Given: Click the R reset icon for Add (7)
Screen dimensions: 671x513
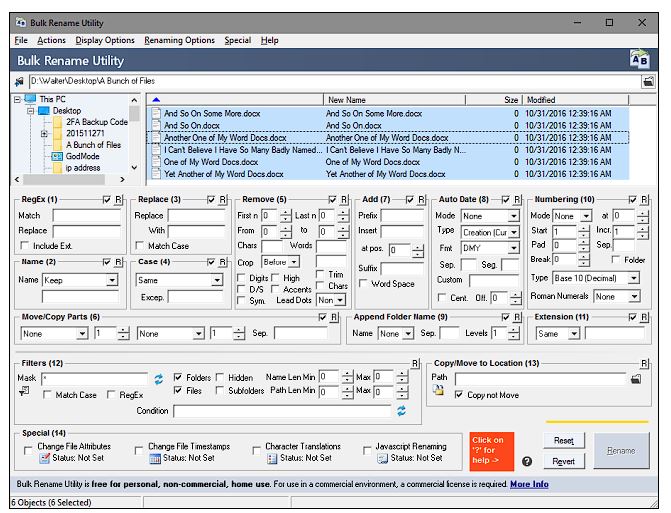Looking at the screenshot, I should coord(422,199).
